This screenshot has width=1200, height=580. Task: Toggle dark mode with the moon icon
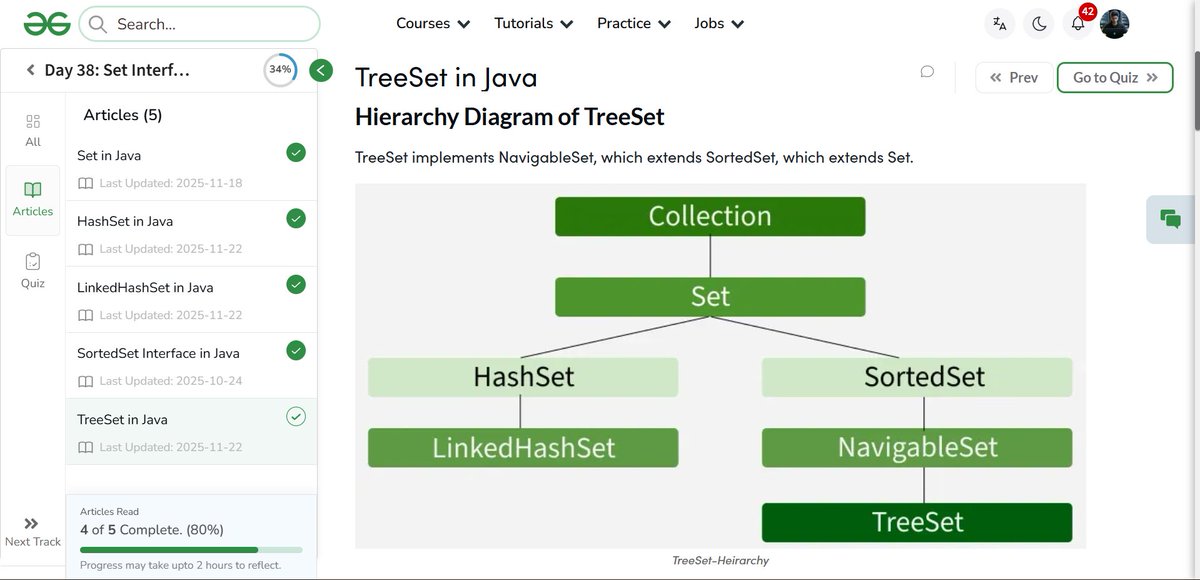pyautogui.click(x=1039, y=22)
